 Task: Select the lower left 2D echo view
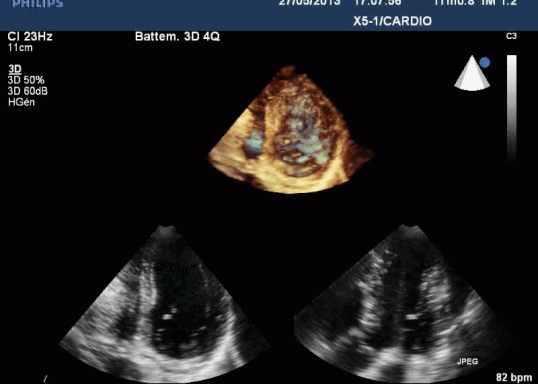164,304
